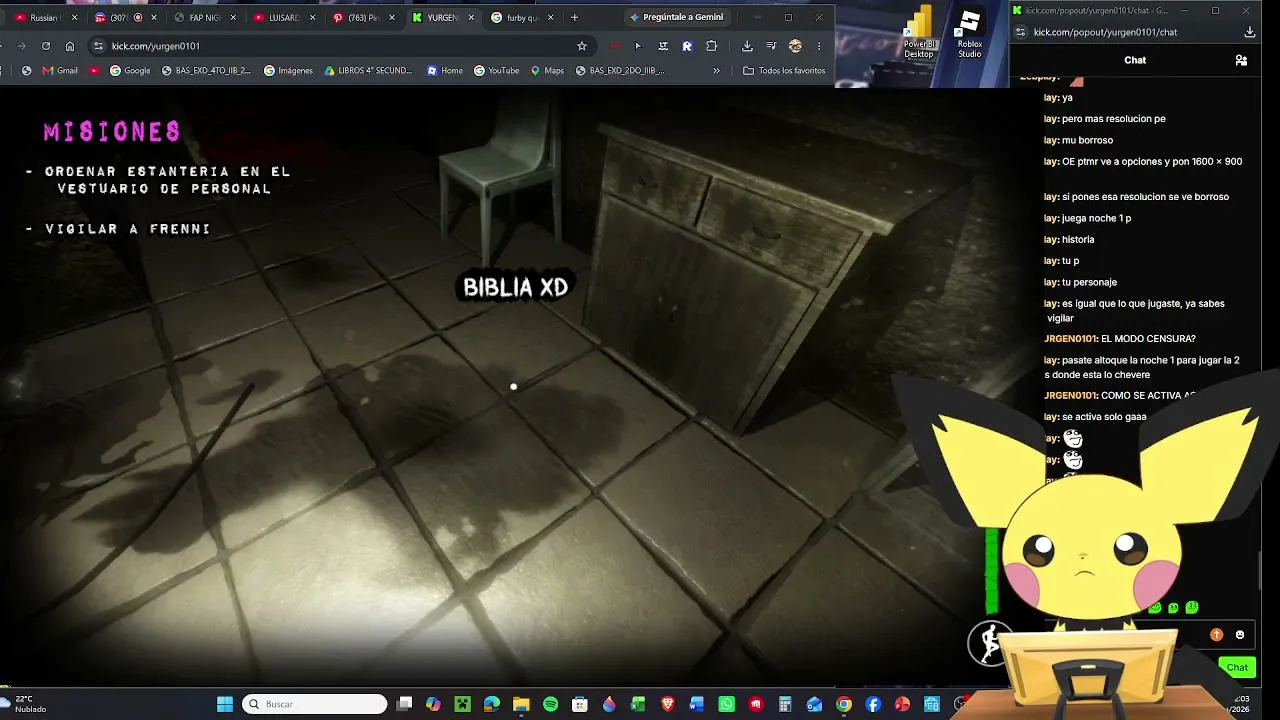
Task: Reload the kick.com page in Chrome
Action: (46, 46)
